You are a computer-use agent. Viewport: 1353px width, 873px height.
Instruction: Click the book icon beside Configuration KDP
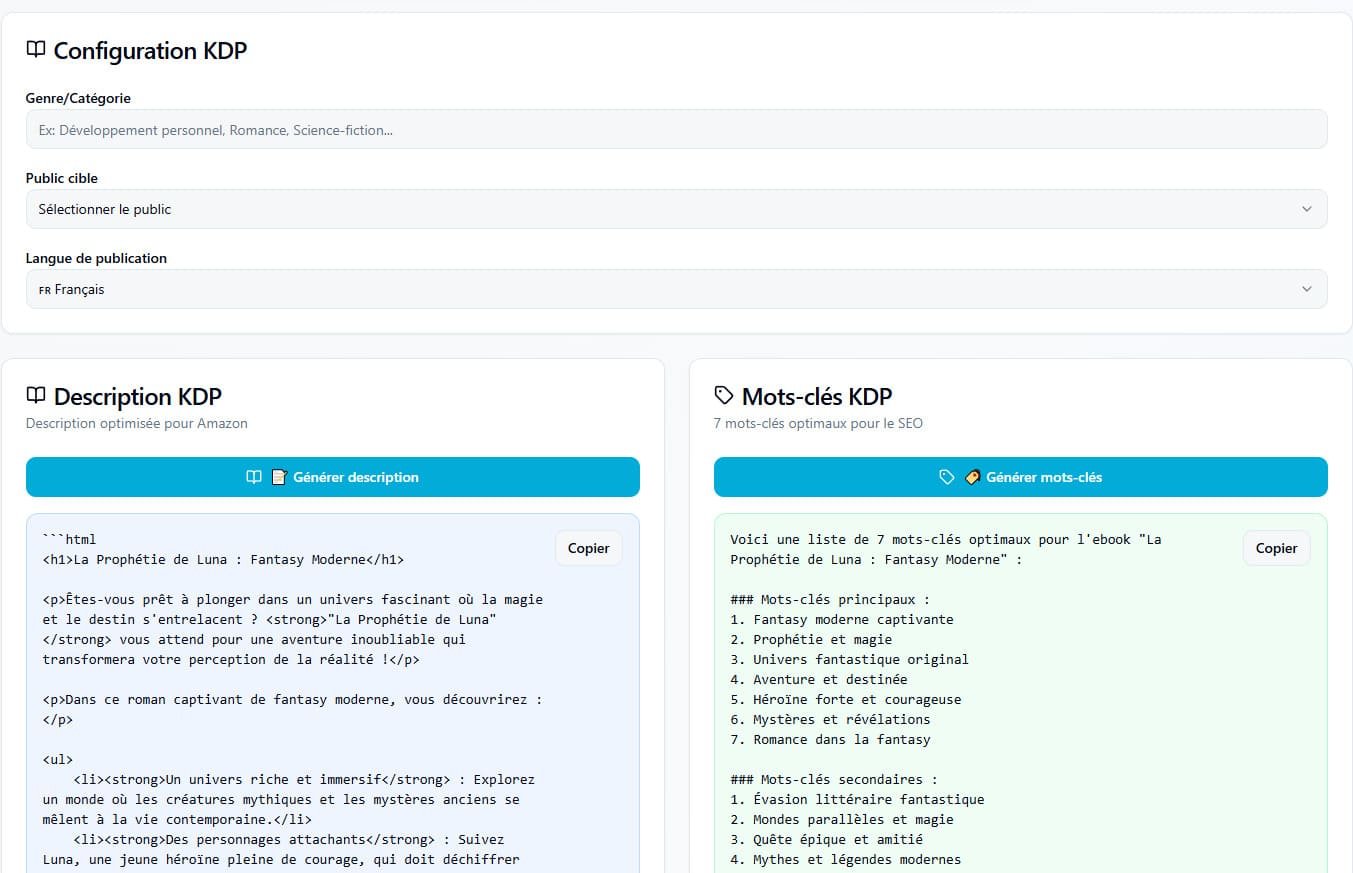click(x=36, y=49)
